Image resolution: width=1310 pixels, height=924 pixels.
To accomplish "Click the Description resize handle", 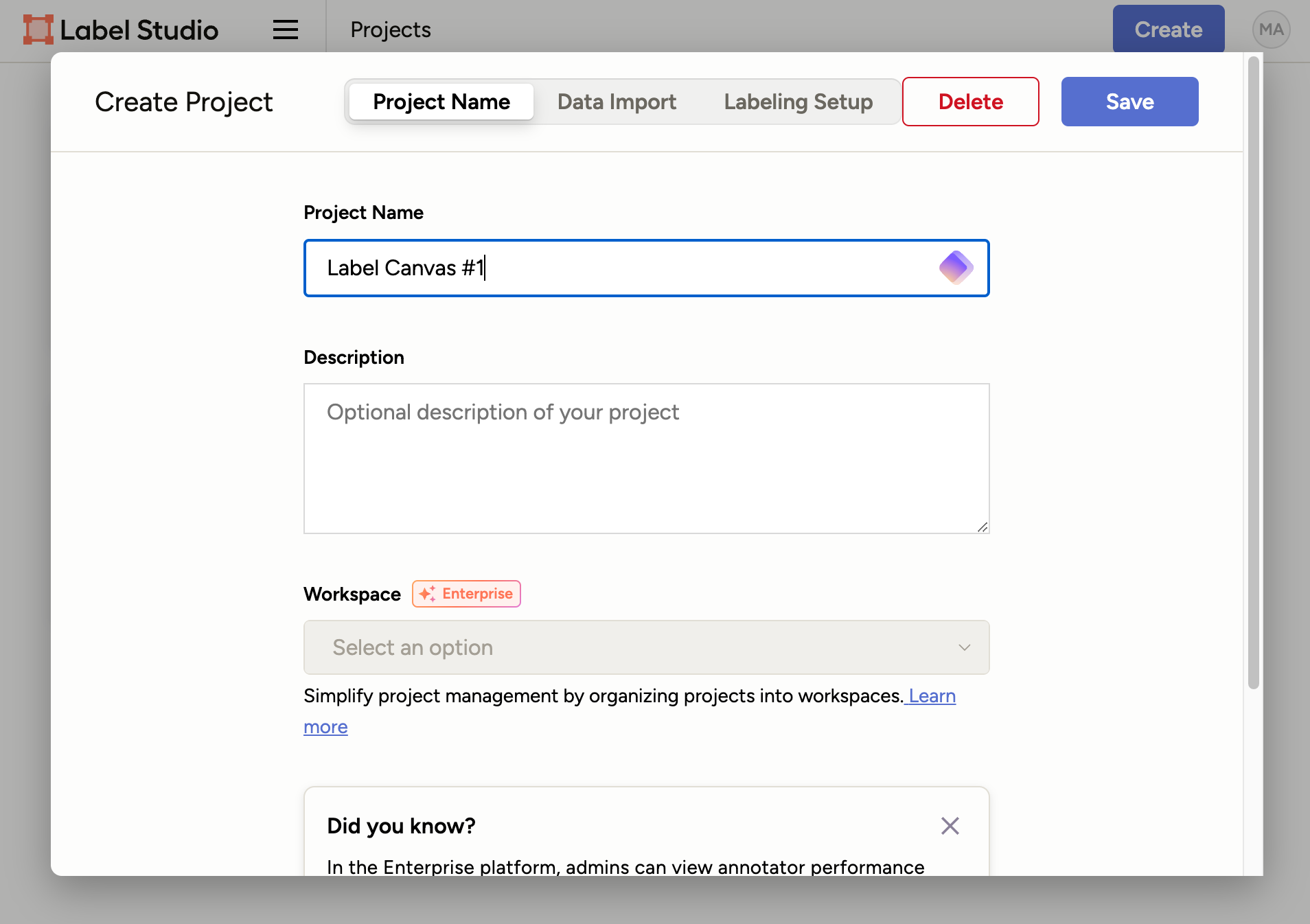I will coord(982,527).
